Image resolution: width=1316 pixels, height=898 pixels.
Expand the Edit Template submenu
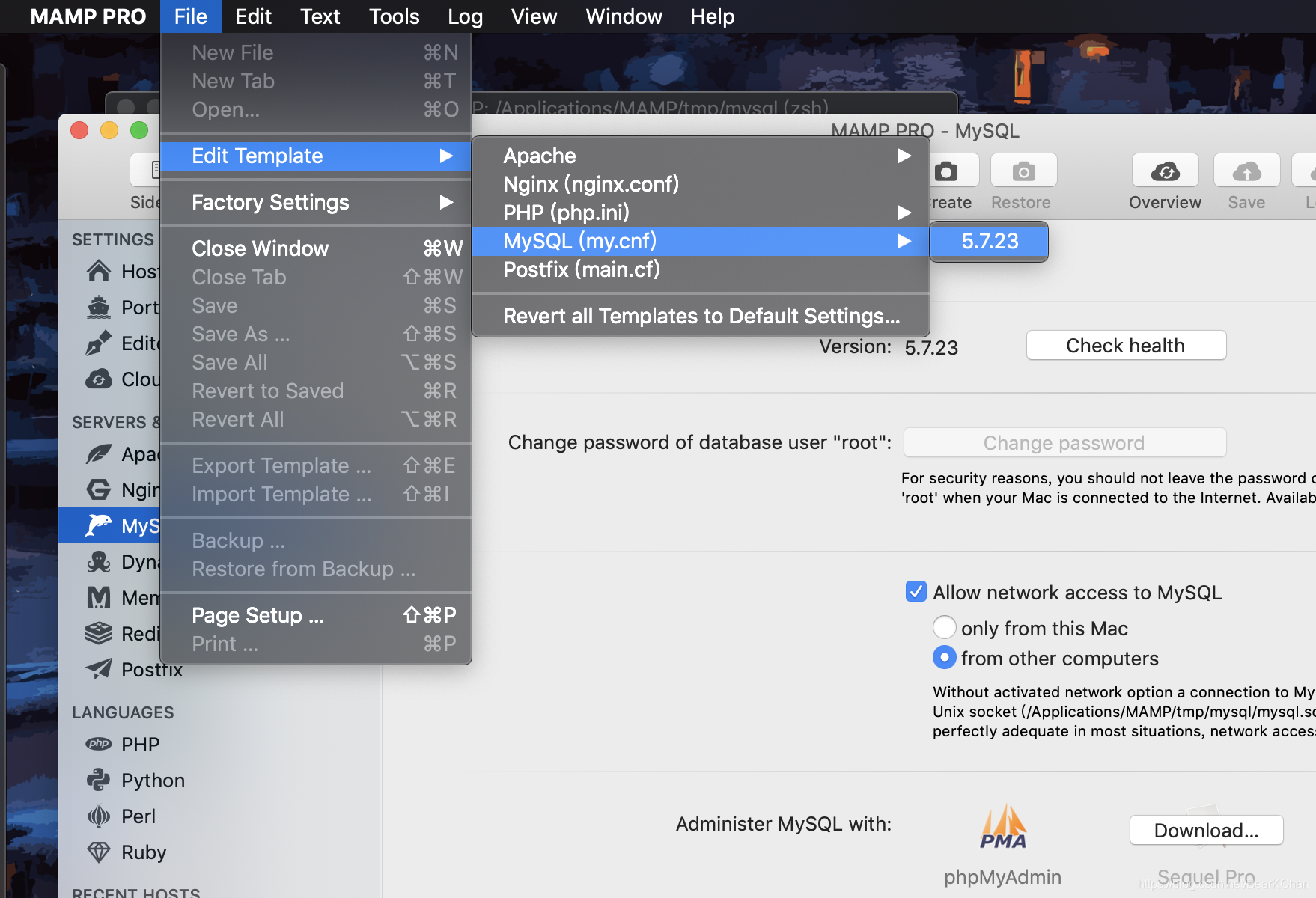(x=316, y=156)
